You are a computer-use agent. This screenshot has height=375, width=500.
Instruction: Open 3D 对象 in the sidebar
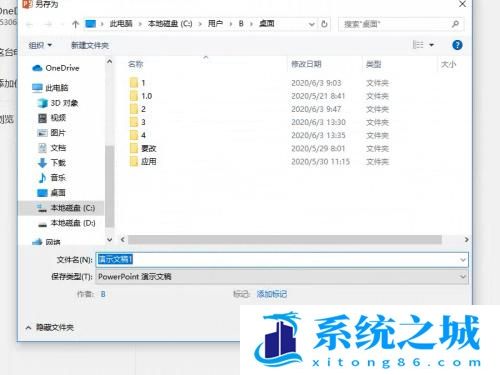[x=58, y=103]
